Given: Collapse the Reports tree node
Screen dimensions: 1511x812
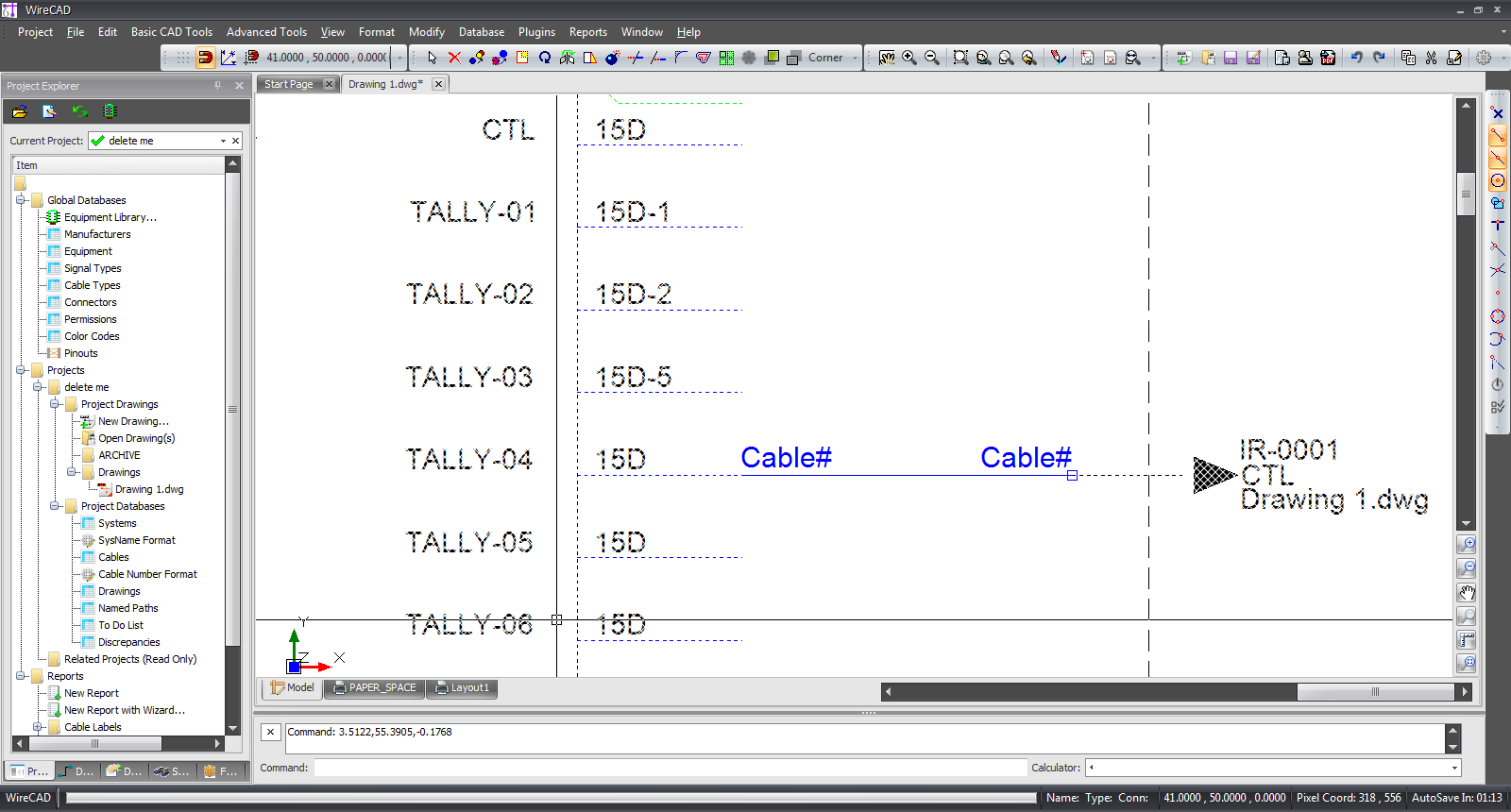Looking at the screenshot, I should (x=21, y=676).
